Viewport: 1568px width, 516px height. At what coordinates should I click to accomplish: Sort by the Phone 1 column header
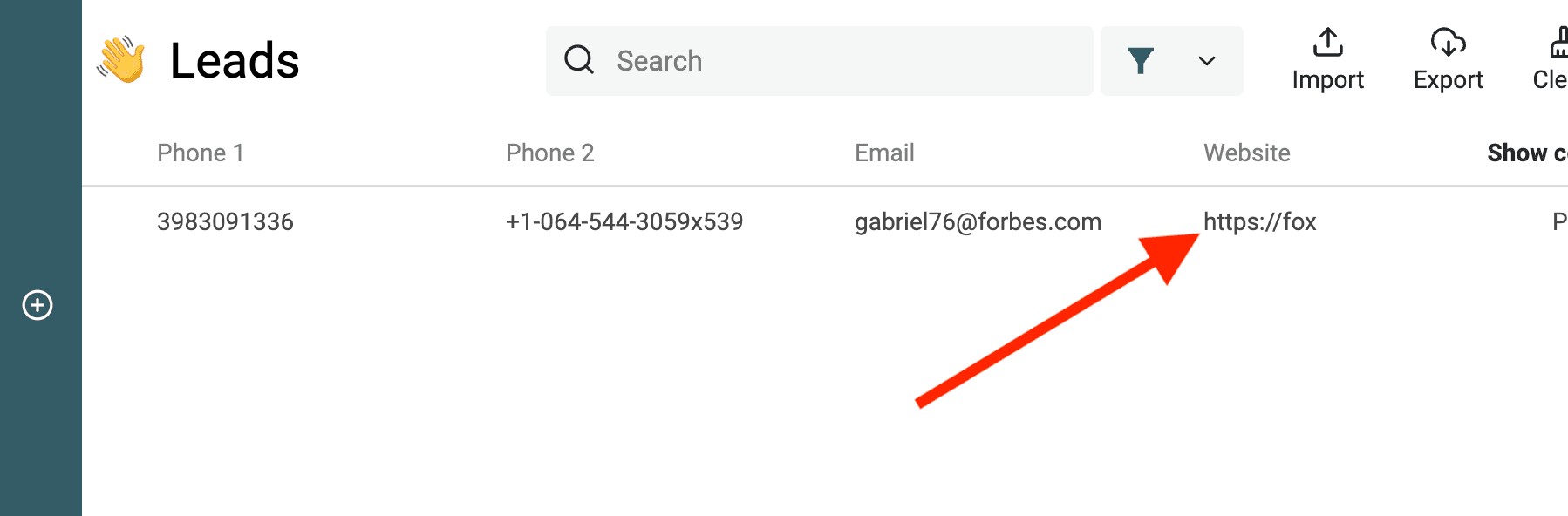(x=200, y=153)
